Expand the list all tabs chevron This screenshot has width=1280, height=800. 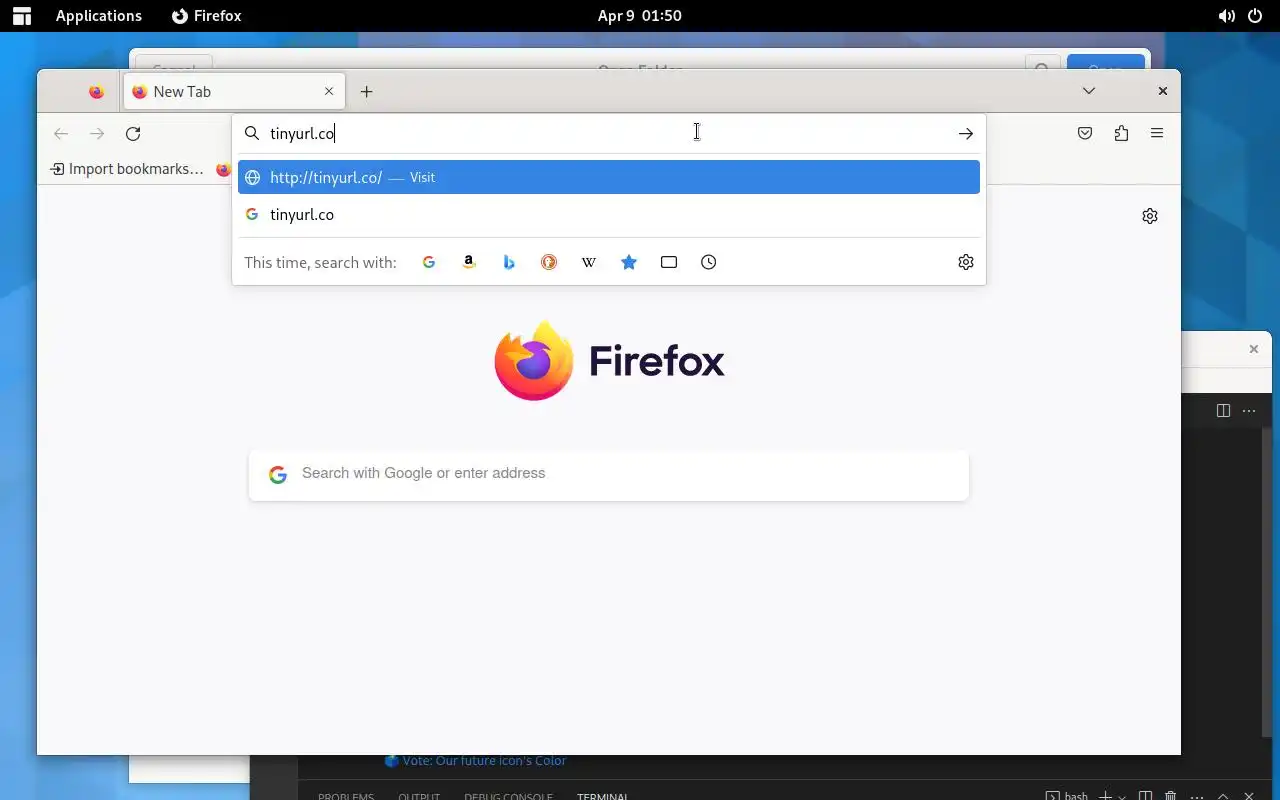1089,91
